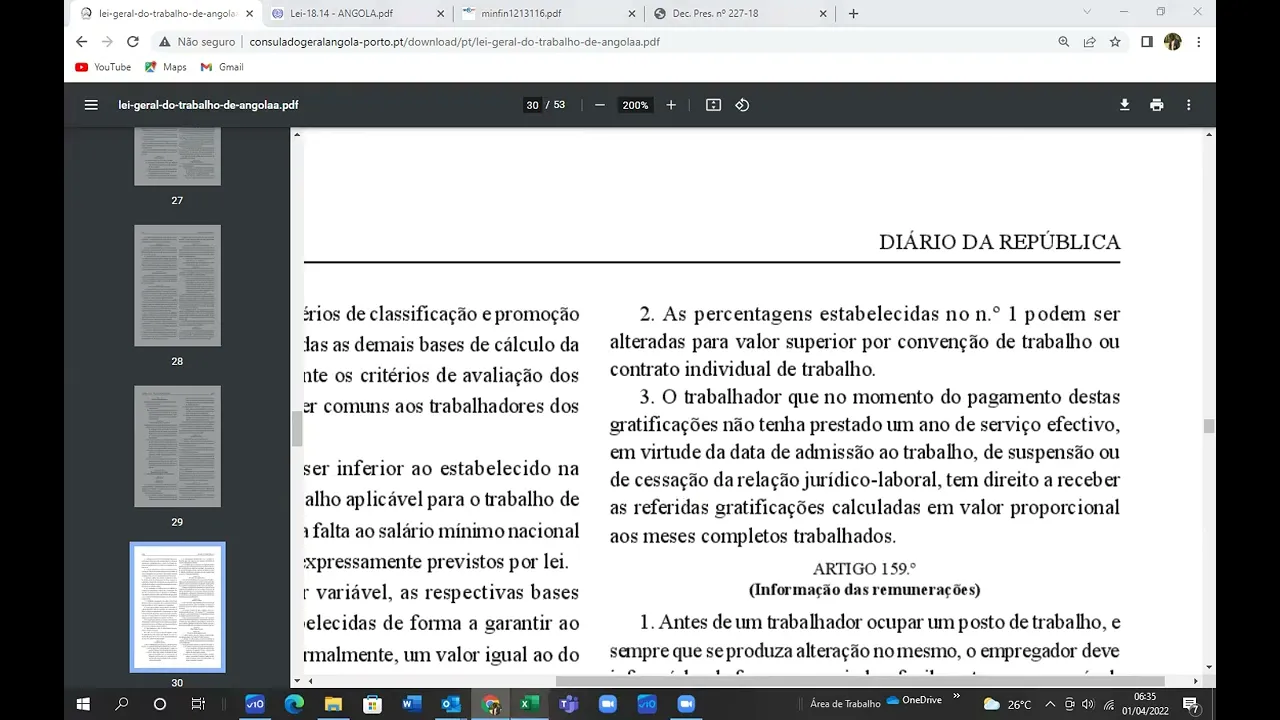This screenshot has height=720, width=1280.
Task: Open Gmail bookmark
Action: (222, 67)
